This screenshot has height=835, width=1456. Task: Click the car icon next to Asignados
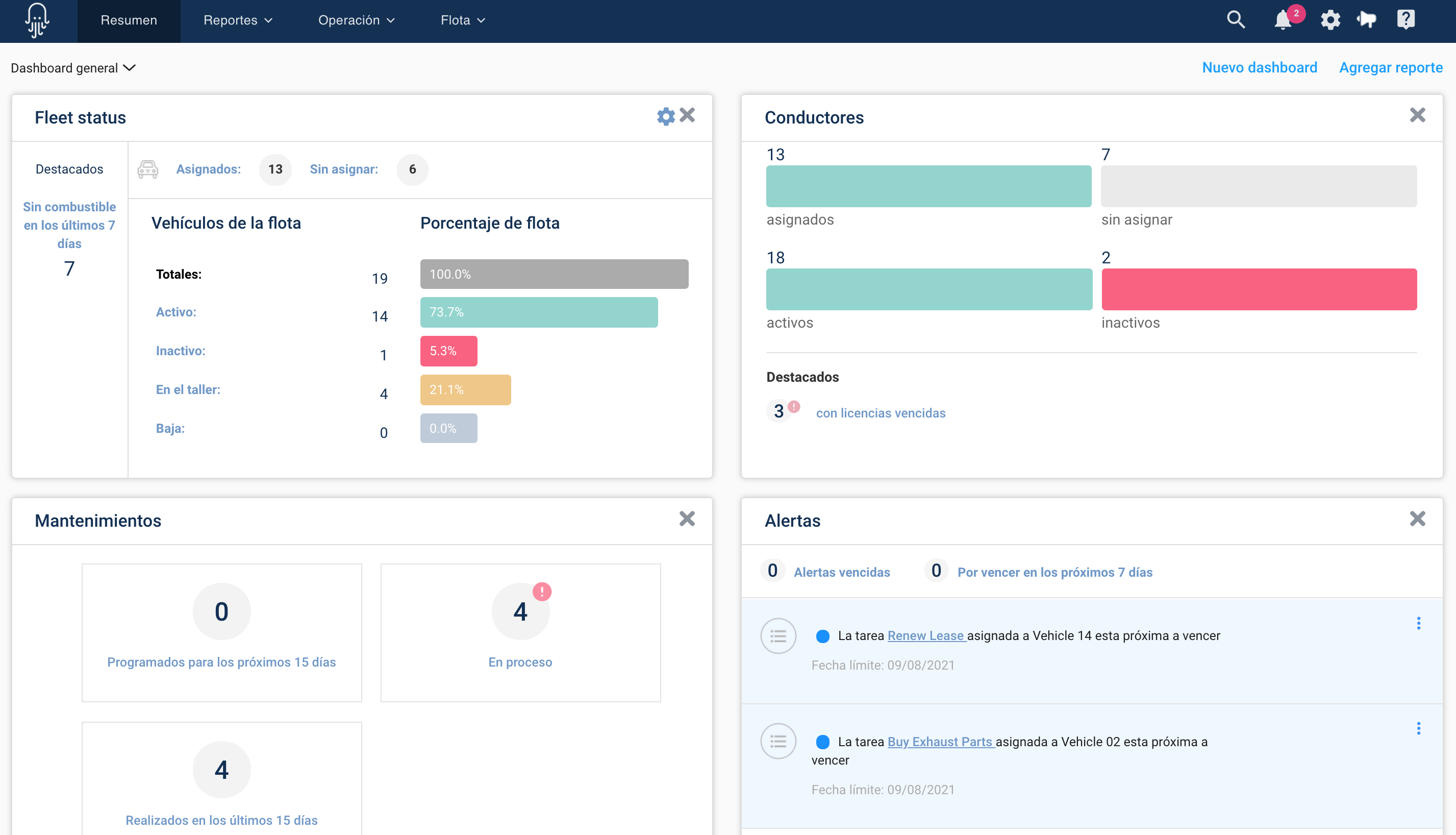(x=148, y=170)
